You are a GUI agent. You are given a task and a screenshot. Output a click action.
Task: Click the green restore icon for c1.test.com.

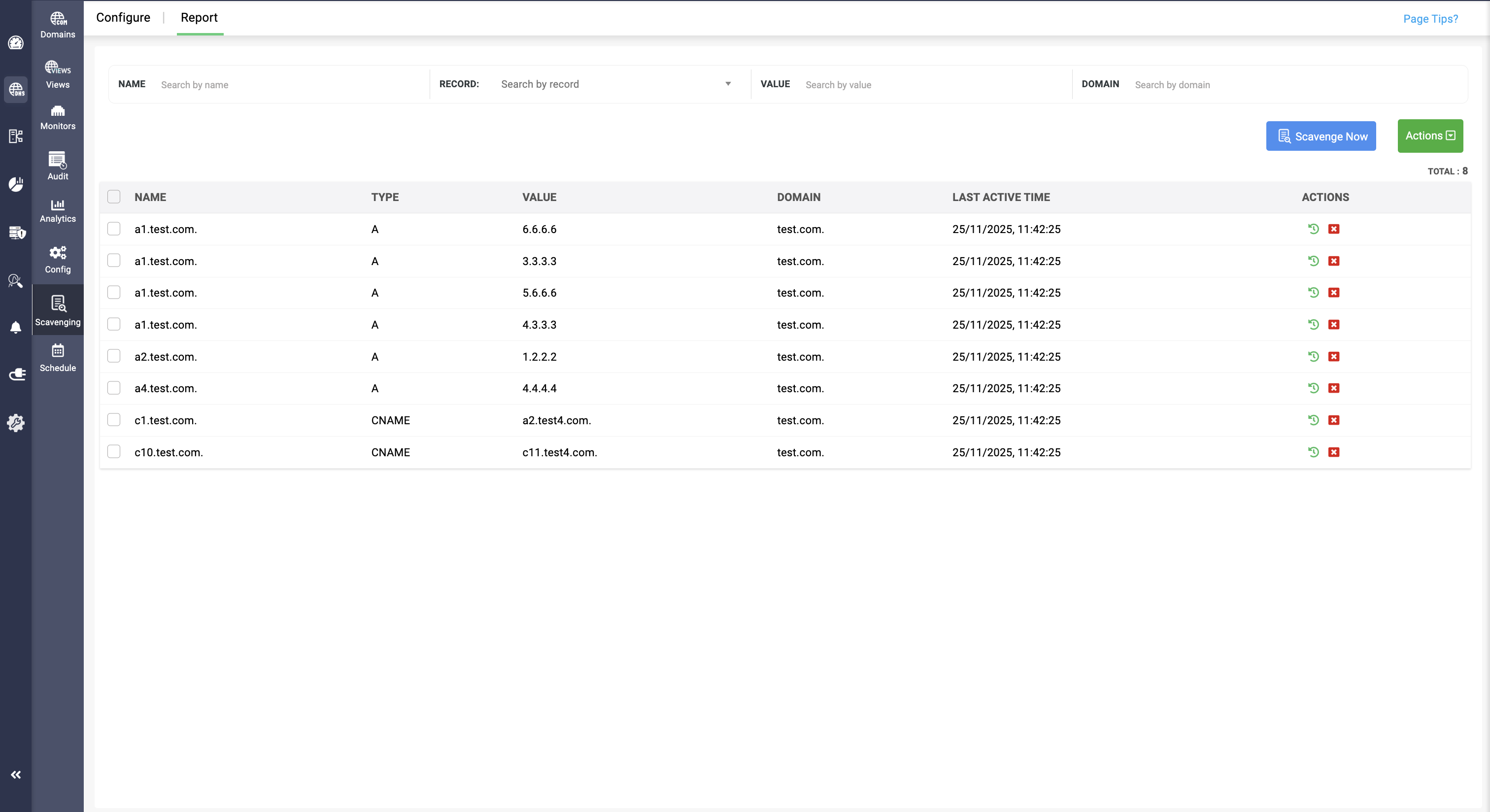click(1313, 420)
